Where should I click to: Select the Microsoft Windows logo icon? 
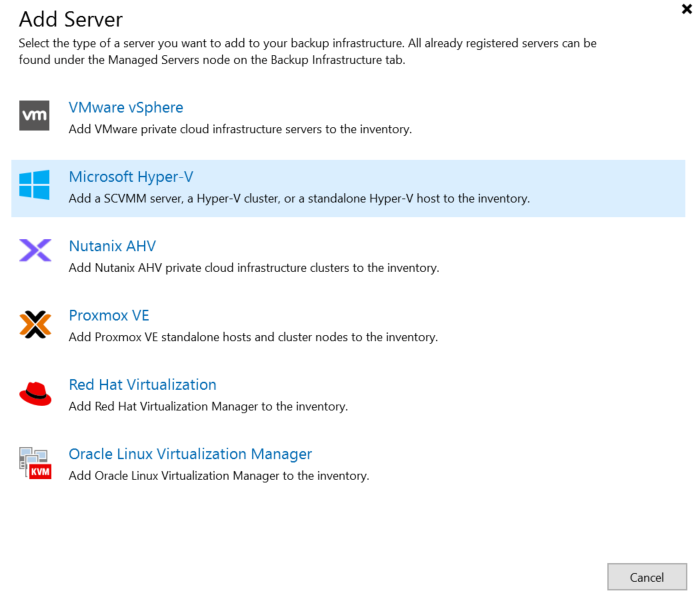[34, 185]
